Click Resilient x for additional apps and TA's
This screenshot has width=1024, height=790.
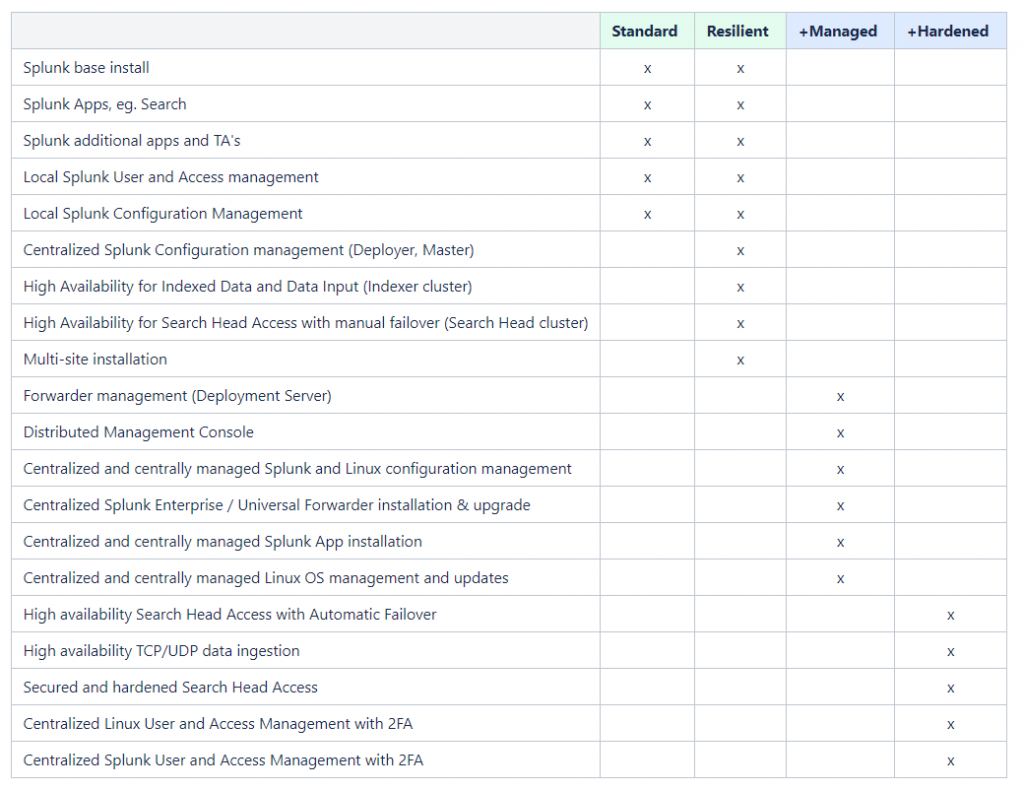pos(740,142)
